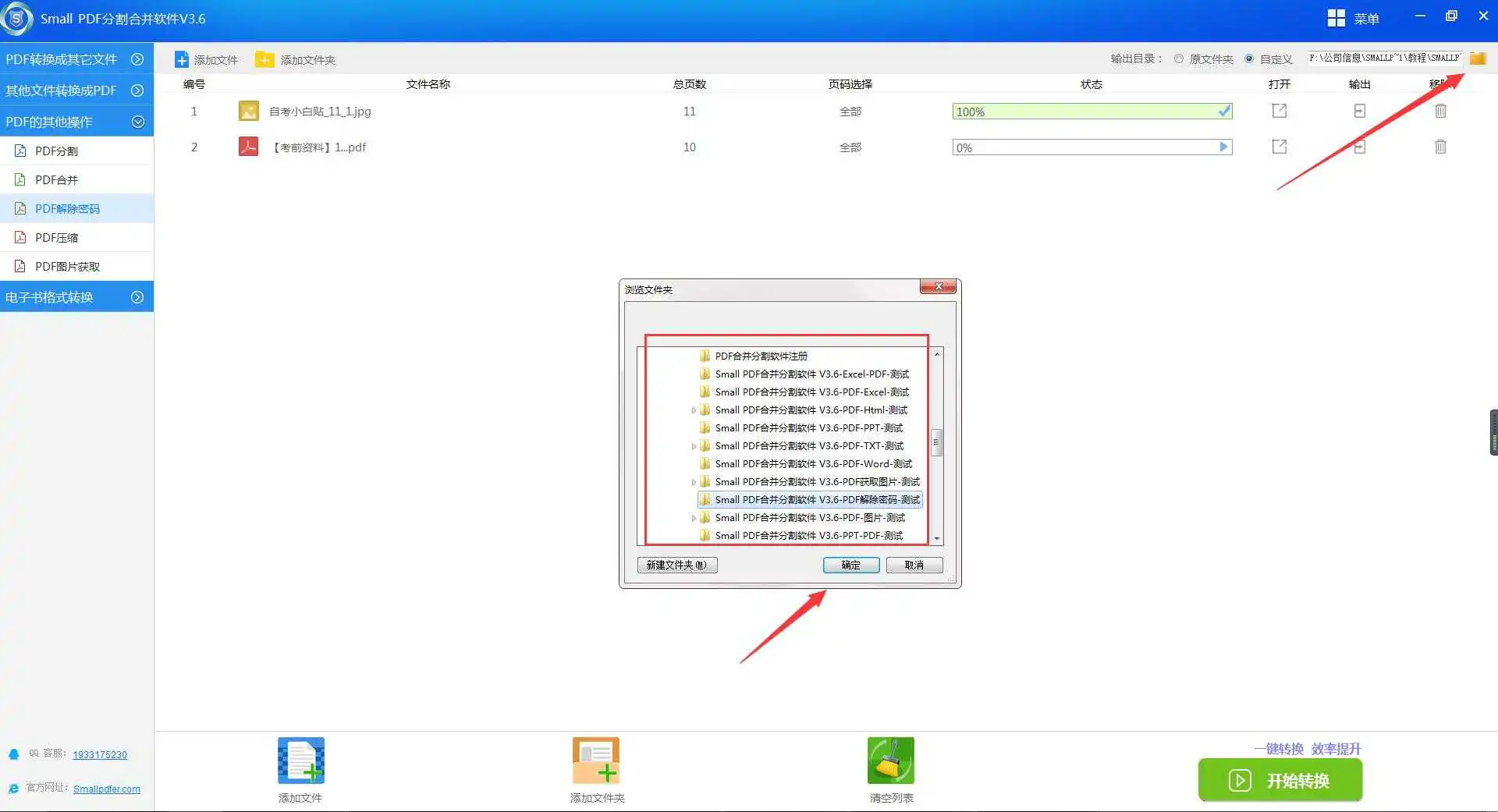Image resolution: width=1498 pixels, height=812 pixels.
Task: Select PDF解除密码 function
Action: (76, 208)
